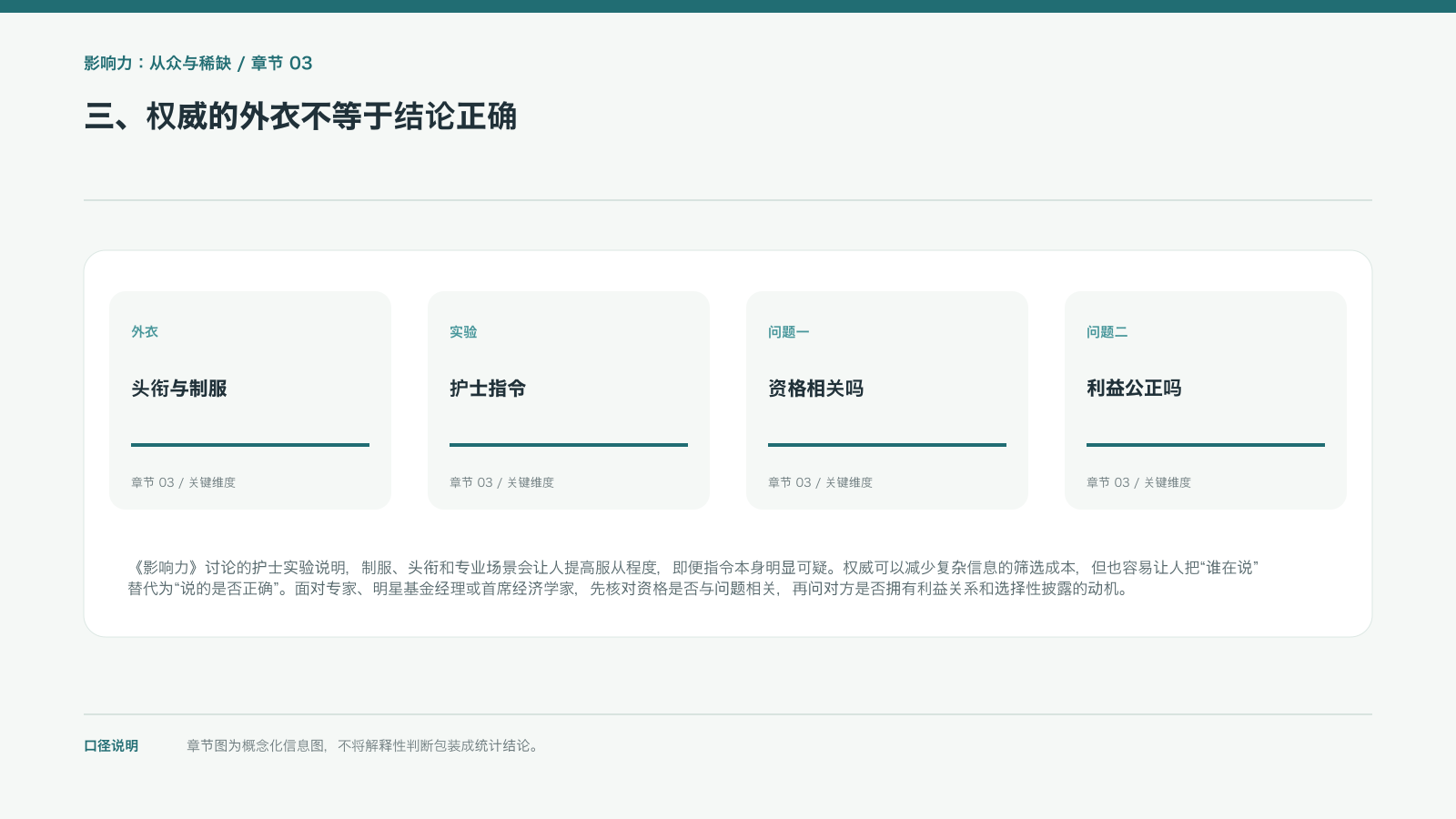Click the '问题一' card label
Image resolution: width=1456 pixels, height=819 pixels.
click(x=789, y=332)
